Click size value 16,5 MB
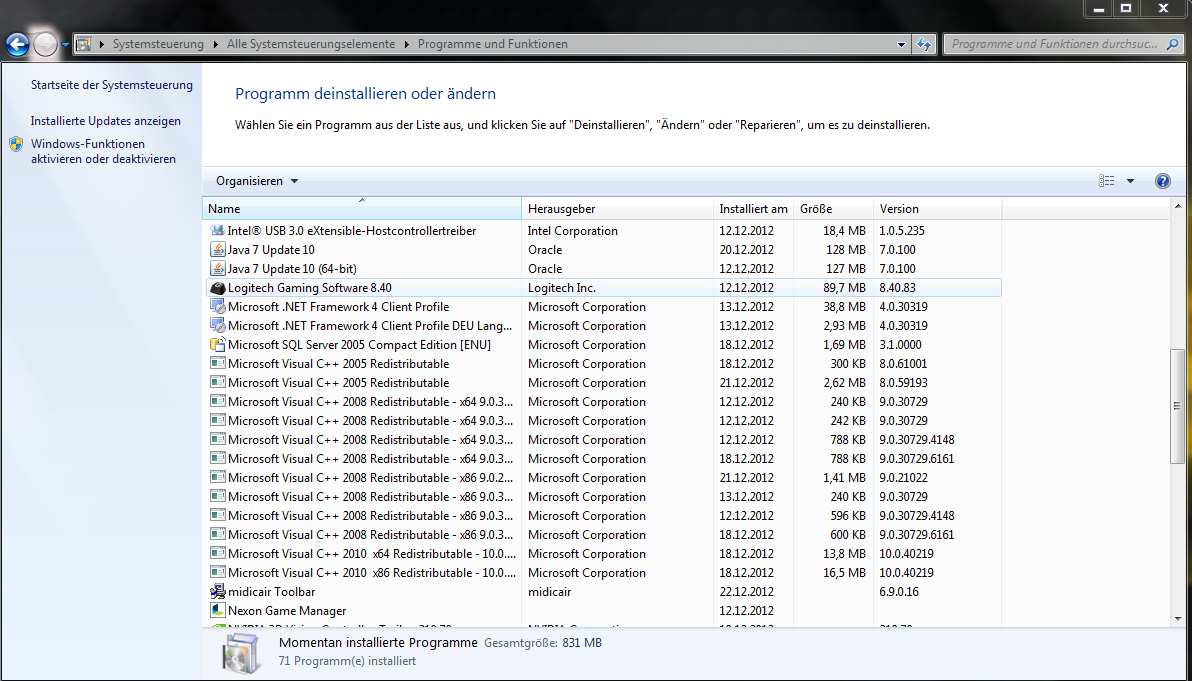Viewport: 1192px width, 681px height. (x=844, y=572)
